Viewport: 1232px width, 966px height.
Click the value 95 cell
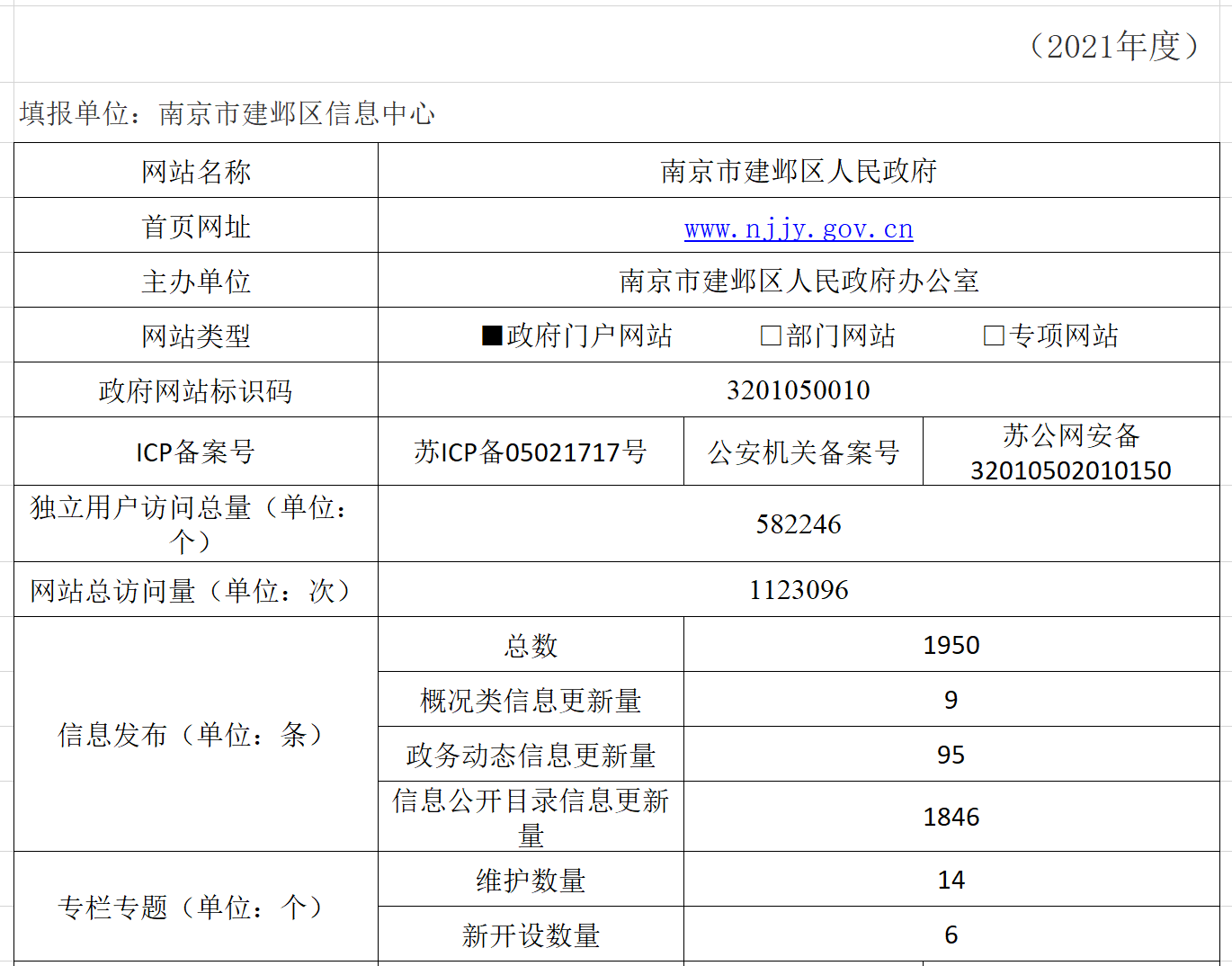[951, 755]
